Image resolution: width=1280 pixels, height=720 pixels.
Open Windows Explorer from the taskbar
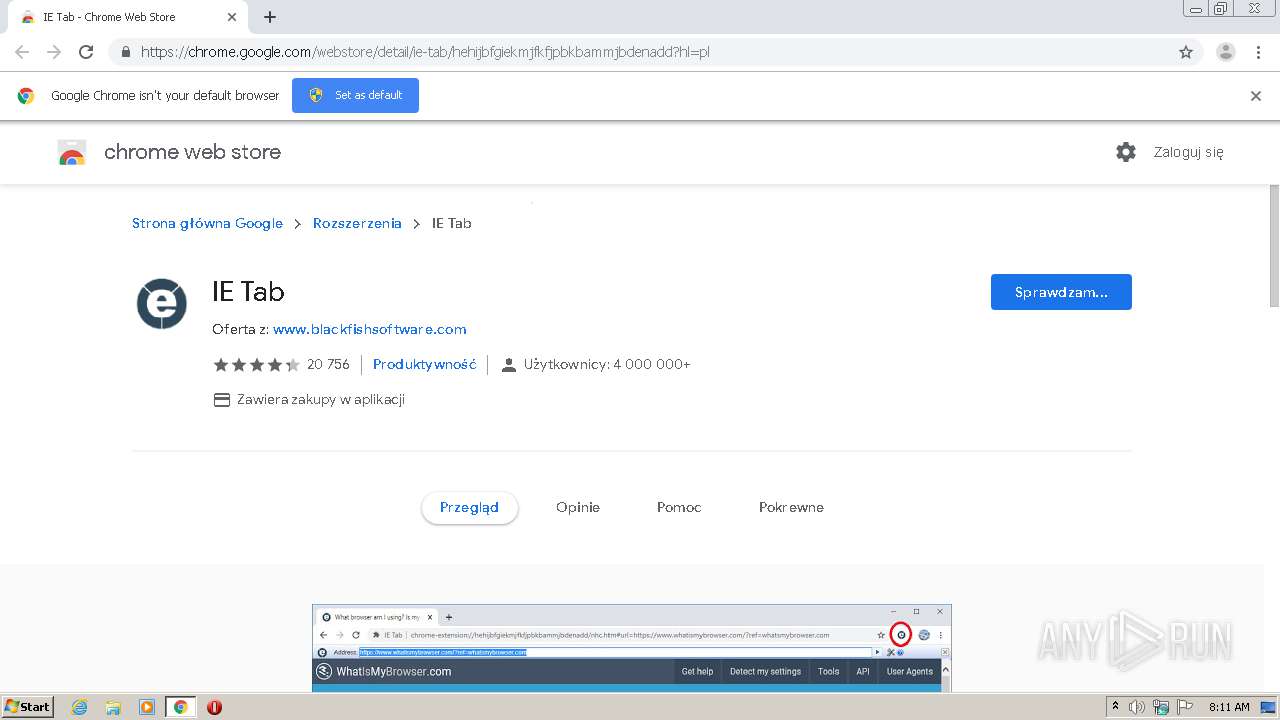tap(113, 707)
